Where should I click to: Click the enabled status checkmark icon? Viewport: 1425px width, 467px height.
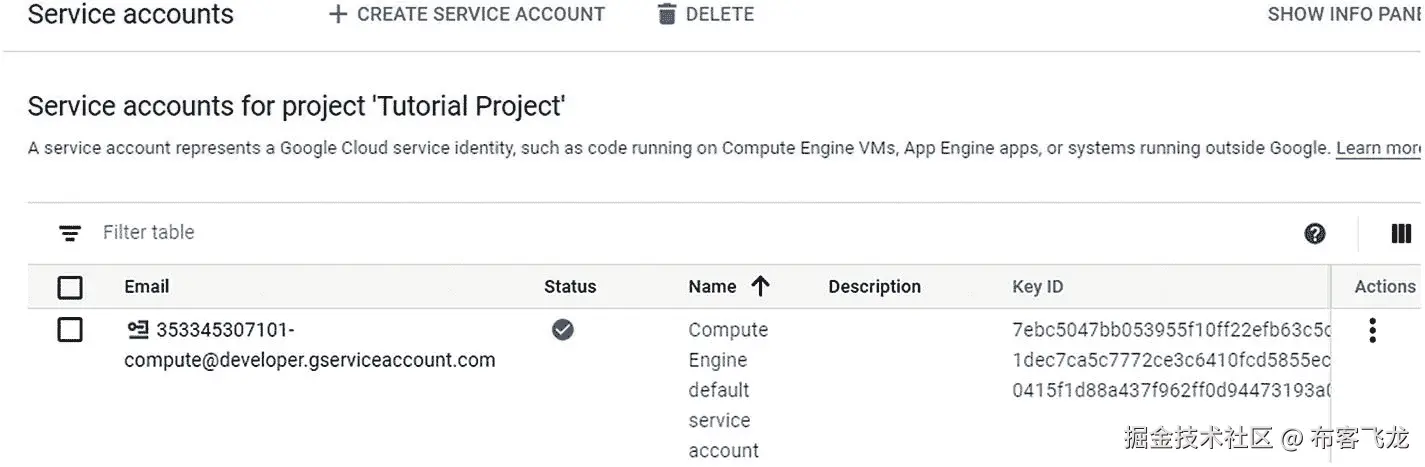pos(563,329)
